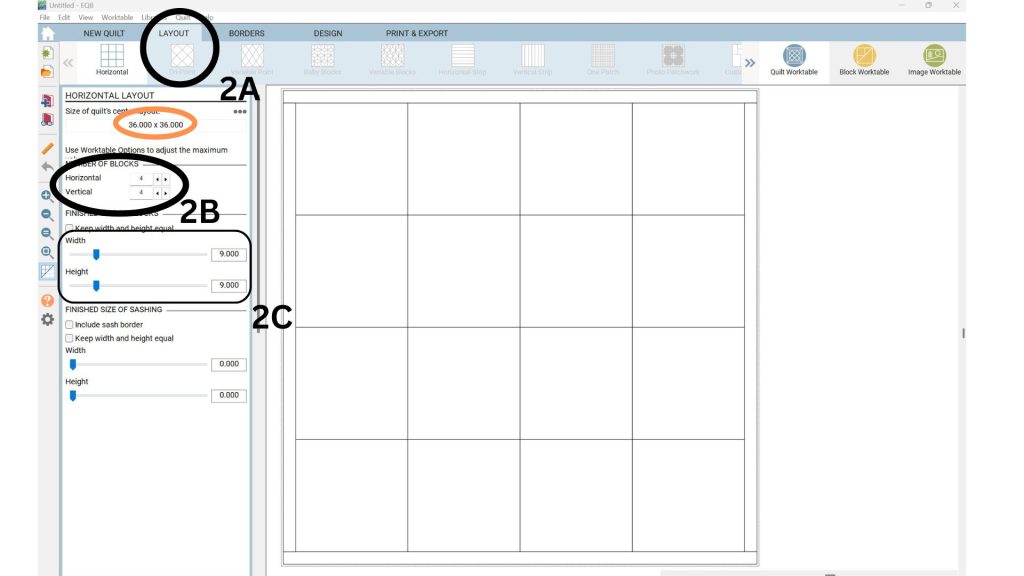Open the Block Worktable
Image resolution: width=1024 pixels, height=576 pixels.
click(863, 59)
